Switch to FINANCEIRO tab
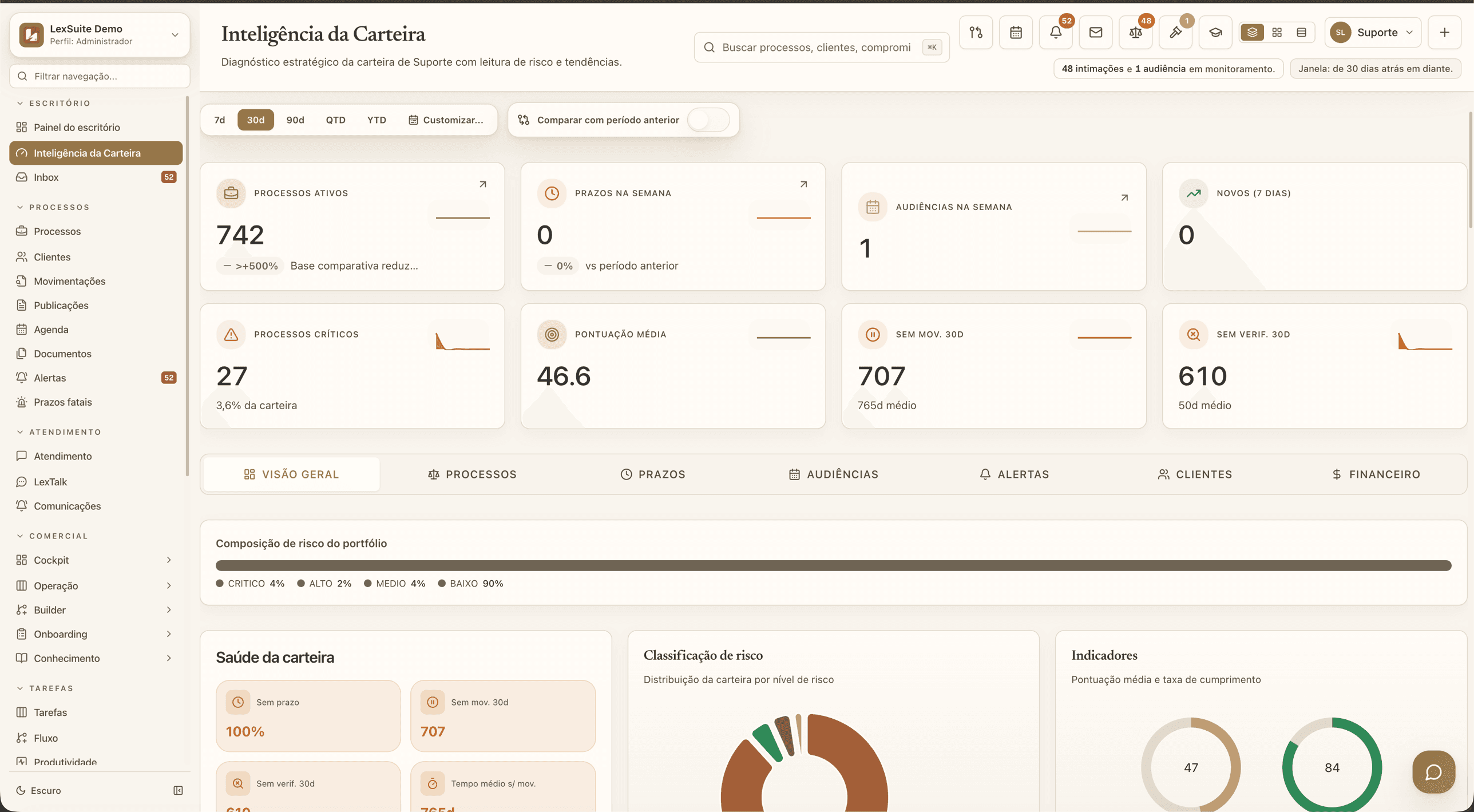This screenshot has height=812, width=1474. (1376, 474)
